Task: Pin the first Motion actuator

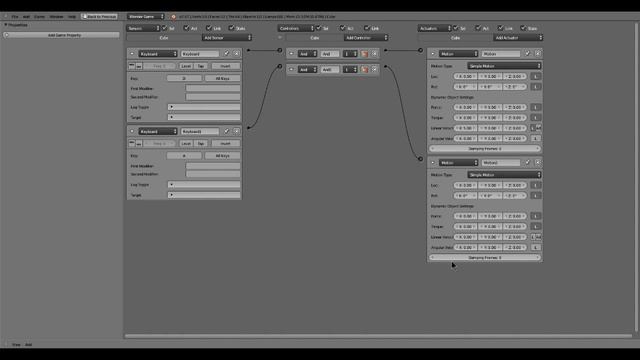Action: (528, 53)
